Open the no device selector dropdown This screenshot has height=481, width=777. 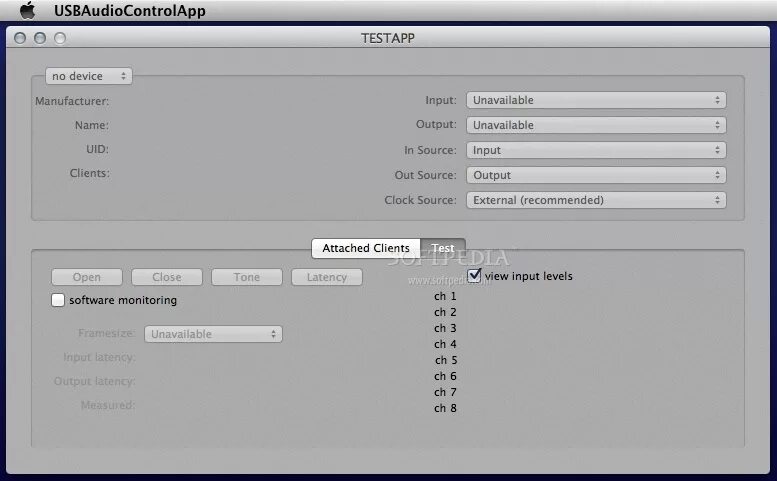coord(89,76)
